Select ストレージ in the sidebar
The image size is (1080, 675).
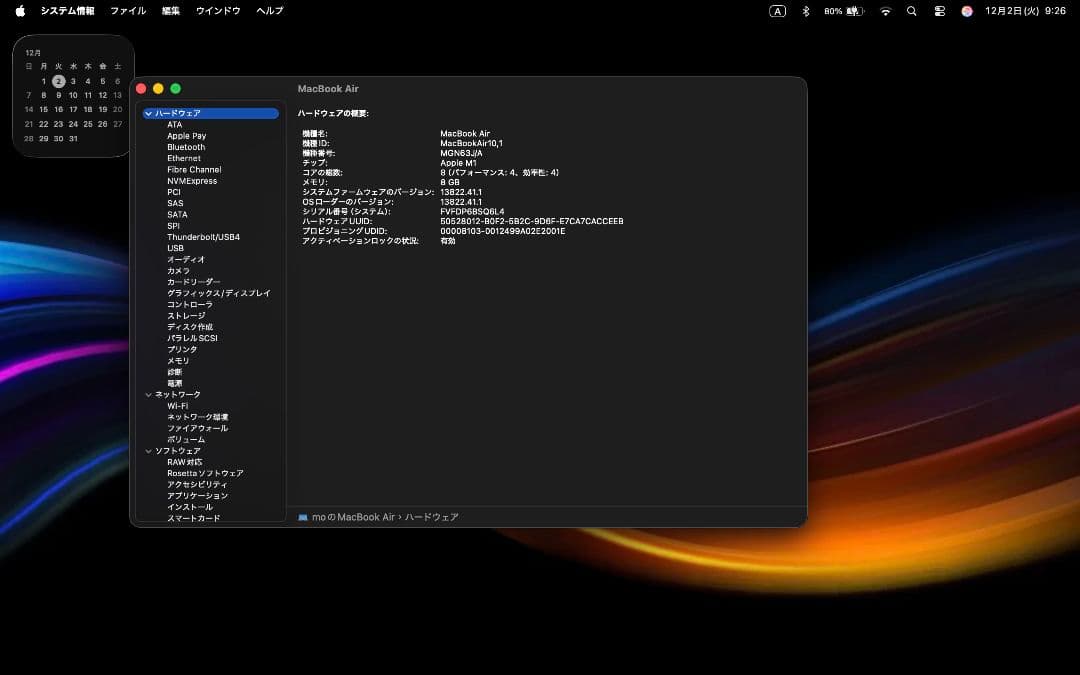(x=184, y=315)
